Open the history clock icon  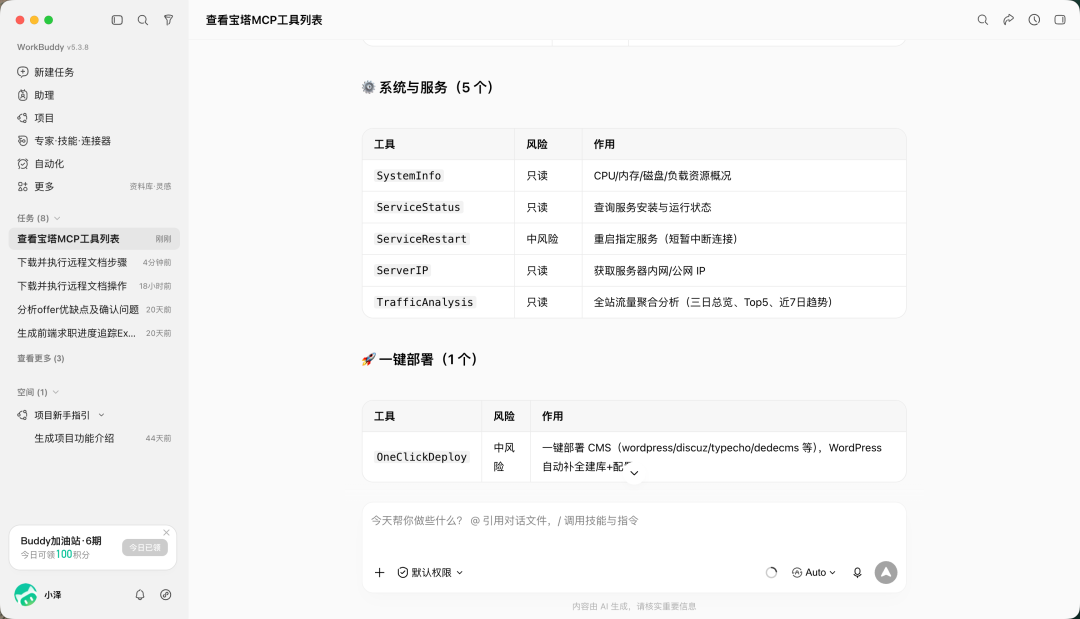1034,20
